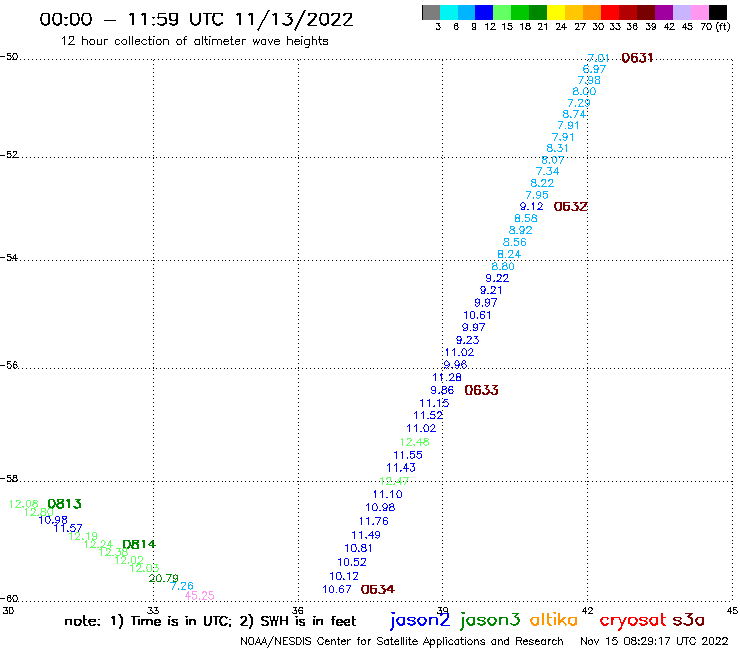Click the 8.92 wave height value
740x650 pixels.
click(x=521, y=230)
